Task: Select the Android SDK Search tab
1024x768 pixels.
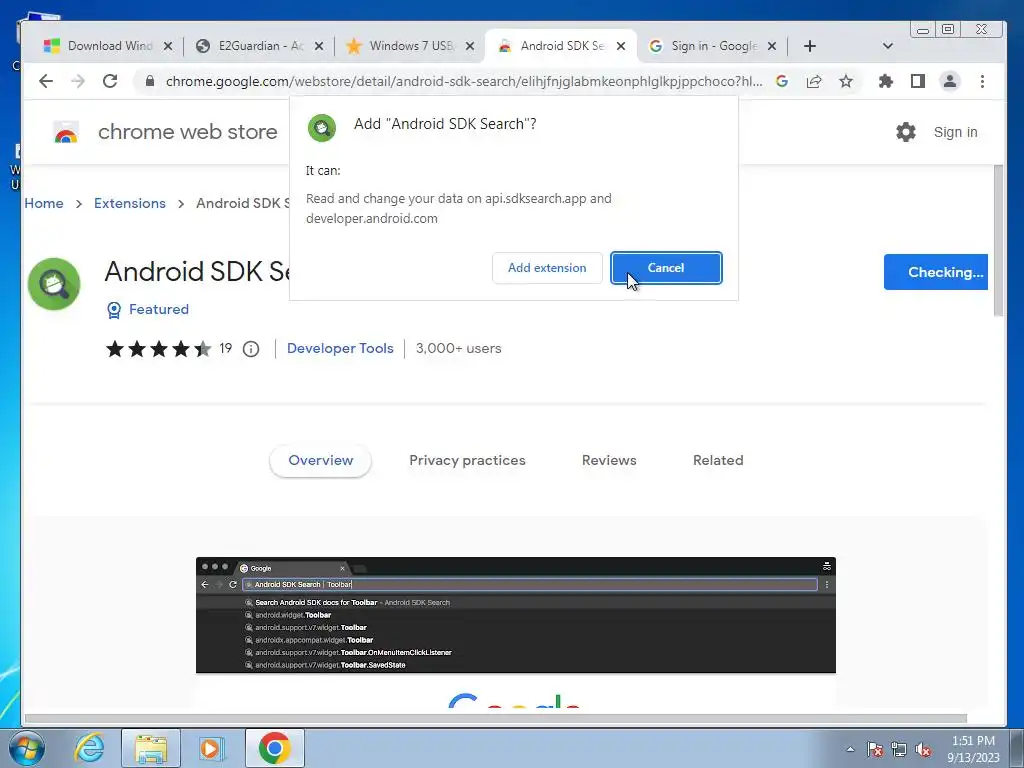Action: (x=551, y=46)
